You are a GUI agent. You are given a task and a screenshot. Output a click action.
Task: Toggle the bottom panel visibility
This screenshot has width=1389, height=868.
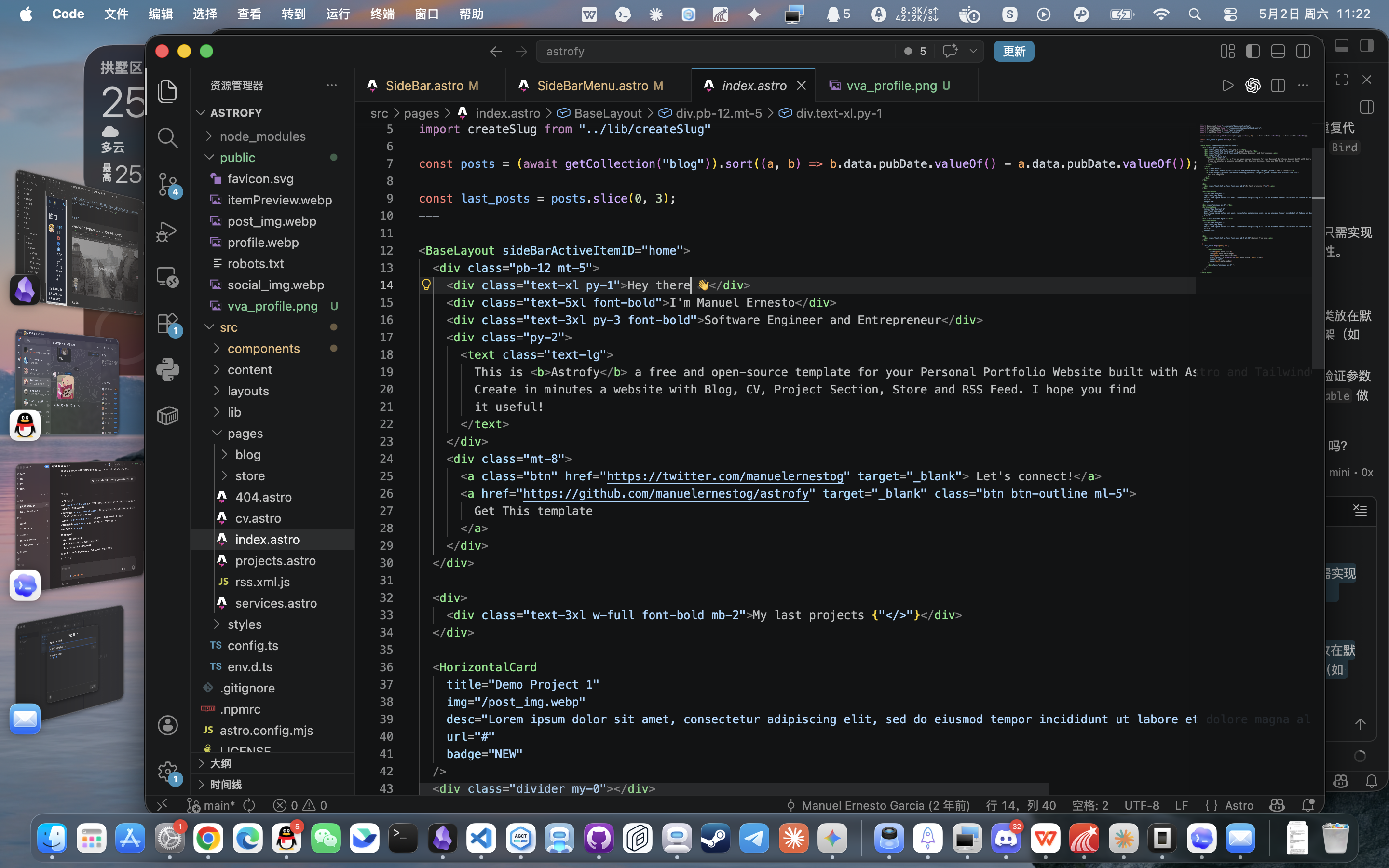coord(1278,51)
